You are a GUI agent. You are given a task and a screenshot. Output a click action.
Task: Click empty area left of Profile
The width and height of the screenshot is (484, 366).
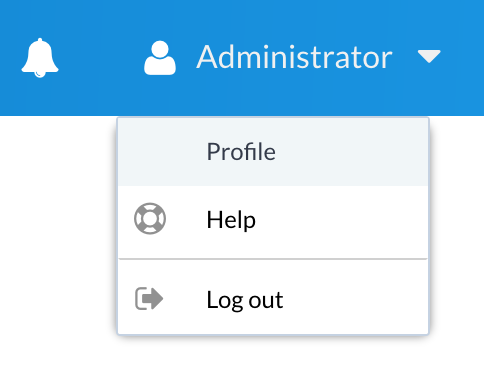pyautogui.click(x=160, y=152)
